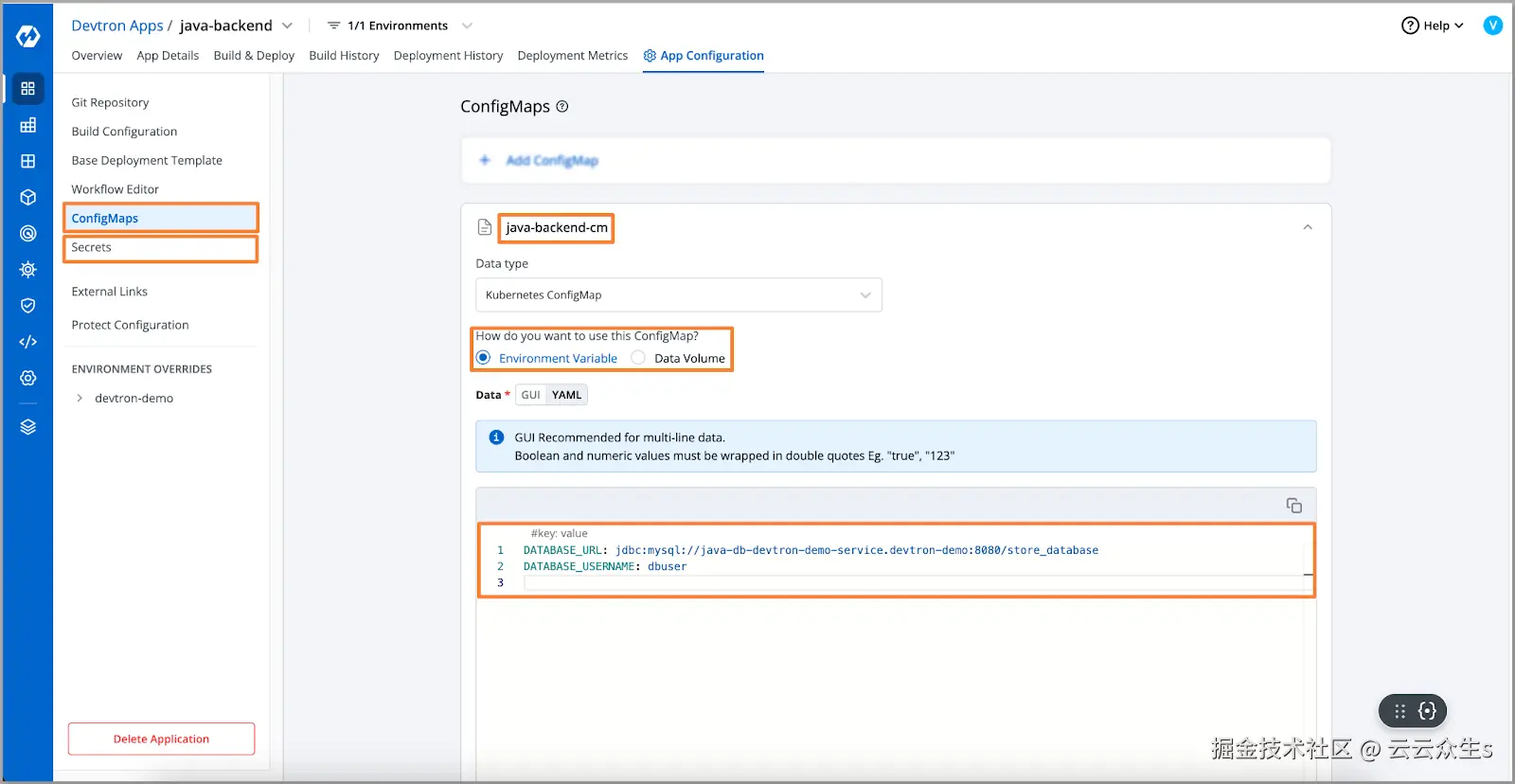Click the Add ConfigMap link
Image resolution: width=1515 pixels, height=784 pixels.
[551, 161]
